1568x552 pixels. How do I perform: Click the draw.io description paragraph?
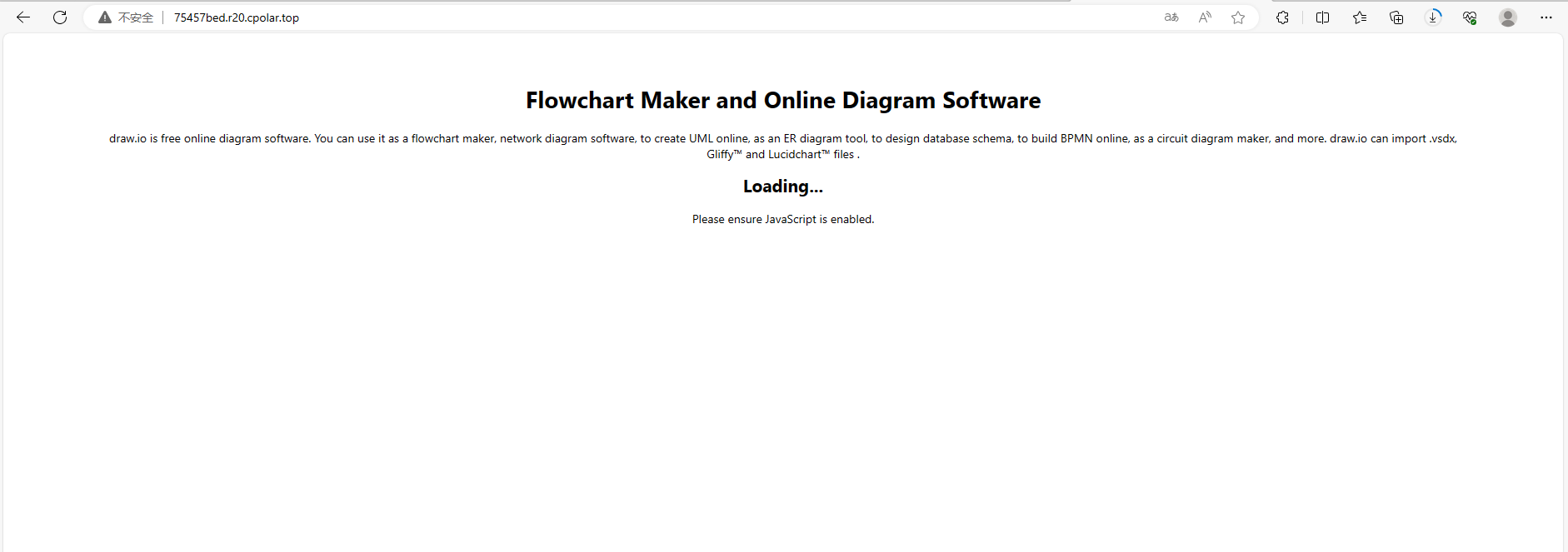(783, 147)
